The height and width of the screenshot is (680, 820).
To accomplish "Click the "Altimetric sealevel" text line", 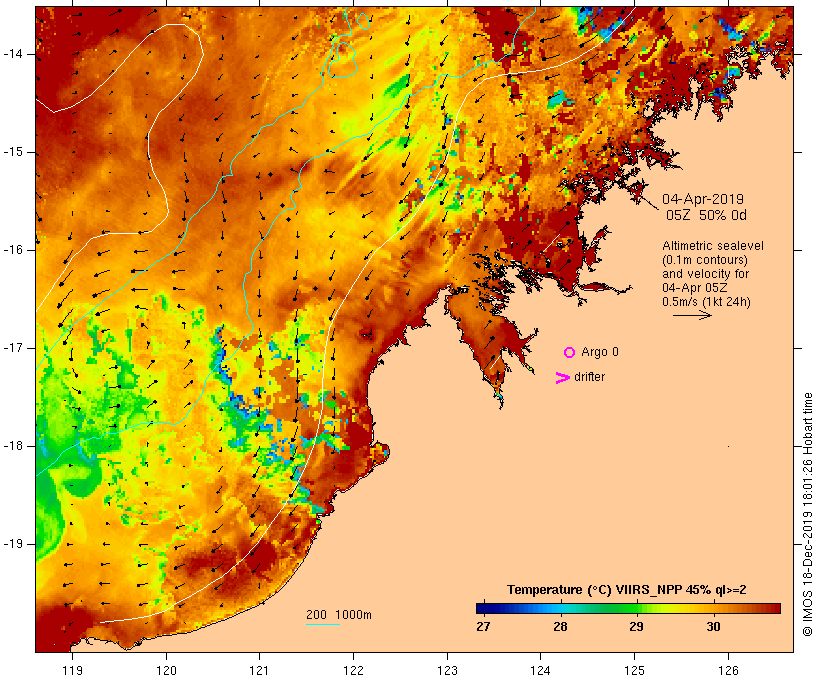I will click(713, 246).
